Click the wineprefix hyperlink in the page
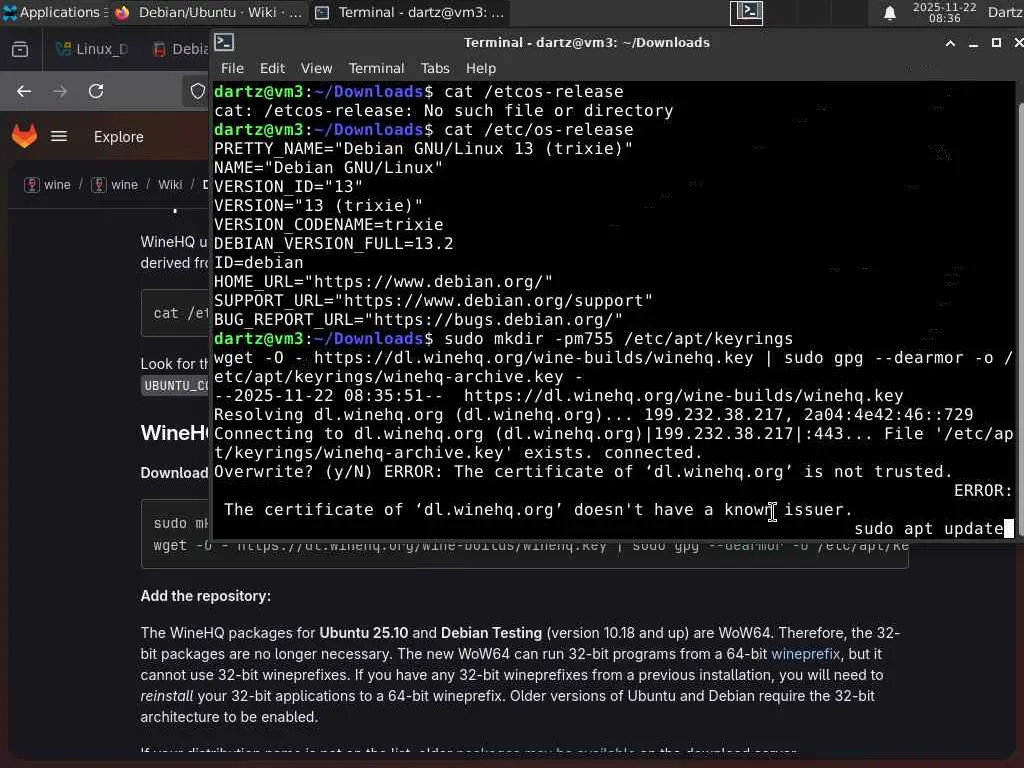The height and width of the screenshot is (768, 1024). pos(805,654)
